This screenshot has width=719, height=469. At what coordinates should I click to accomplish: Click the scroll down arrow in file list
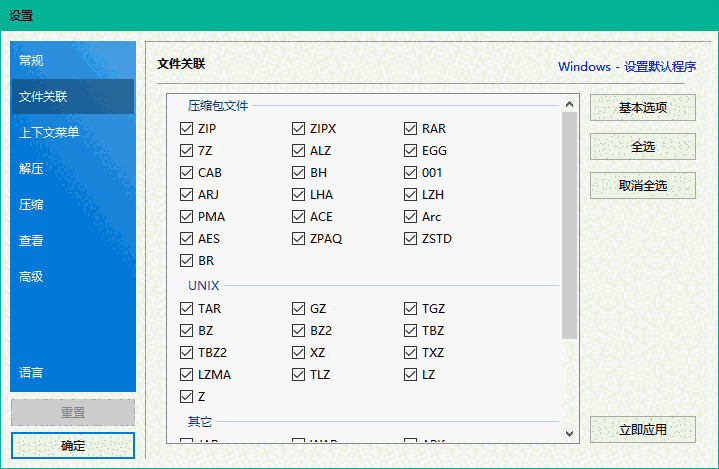click(569, 434)
